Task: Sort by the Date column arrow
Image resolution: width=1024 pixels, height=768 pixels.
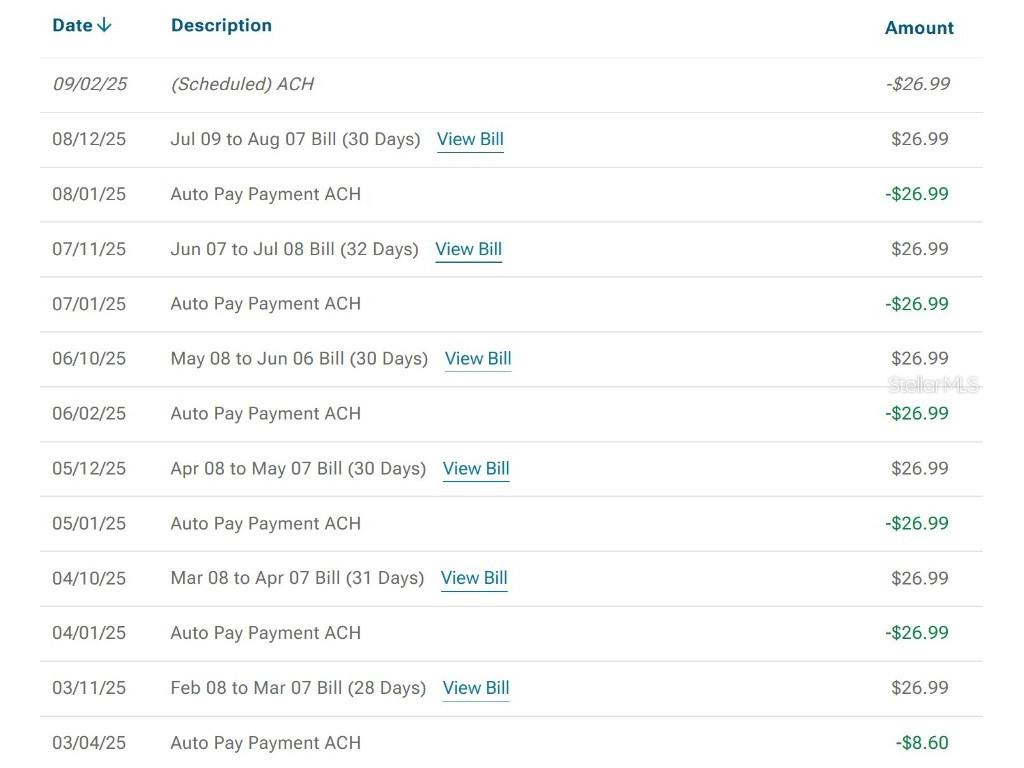Action: pos(105,26)
